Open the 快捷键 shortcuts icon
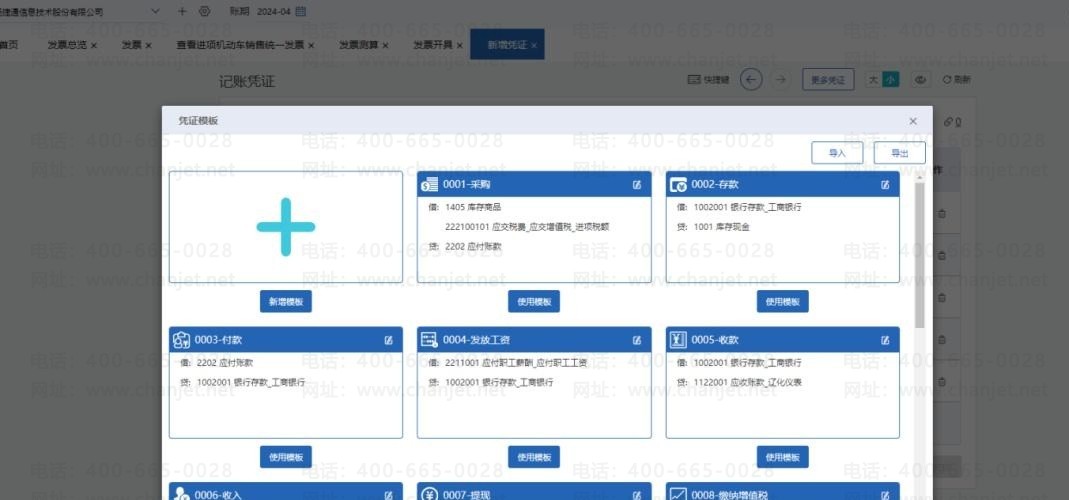Image resolution: width=1069 pixels, height=500 pixels. click(694, 80)
